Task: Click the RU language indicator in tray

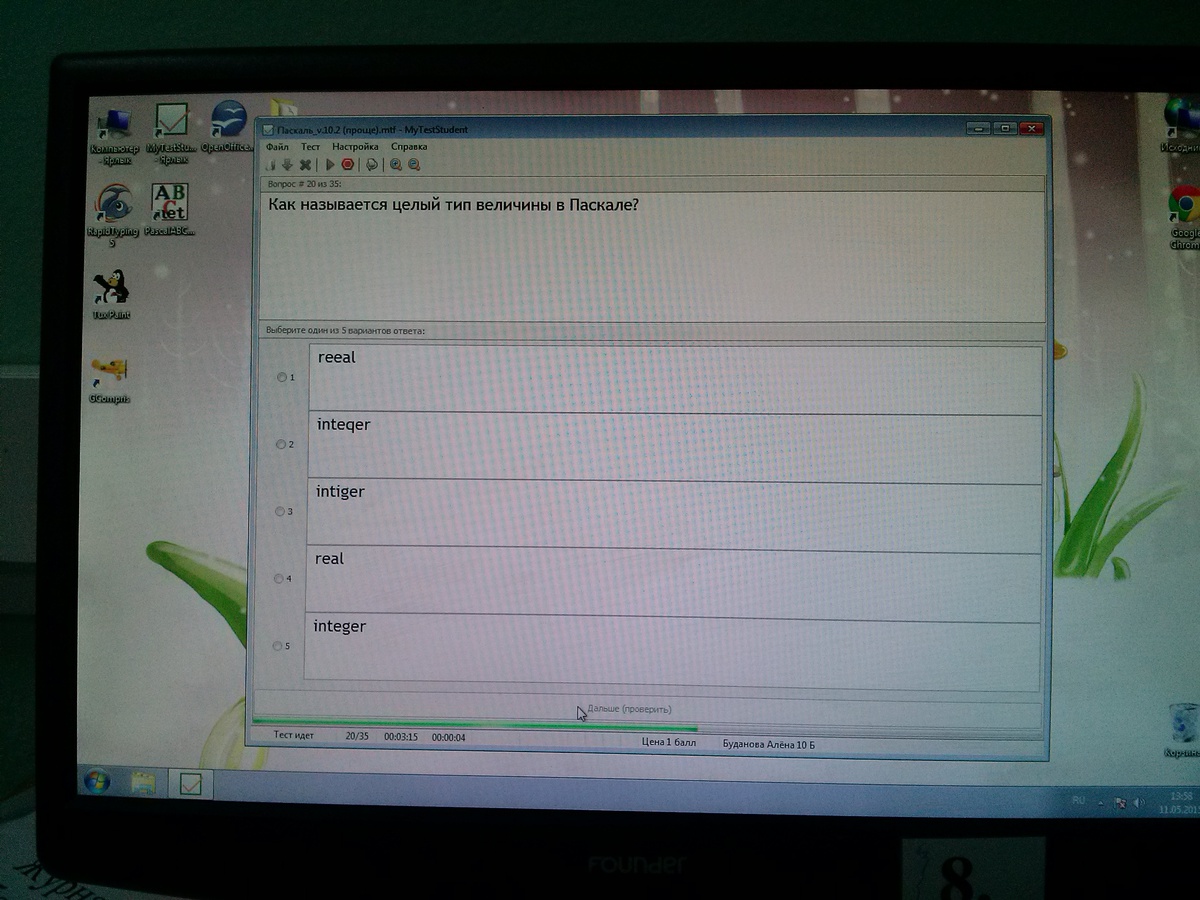Action: pyautogui.click(x=1078, y=801)
